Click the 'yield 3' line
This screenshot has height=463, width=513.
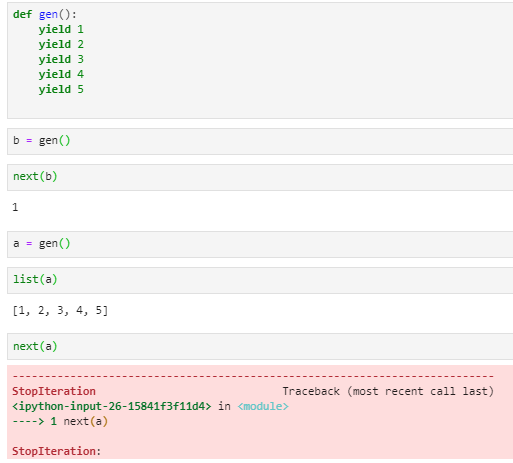click(x=61, y=59)
